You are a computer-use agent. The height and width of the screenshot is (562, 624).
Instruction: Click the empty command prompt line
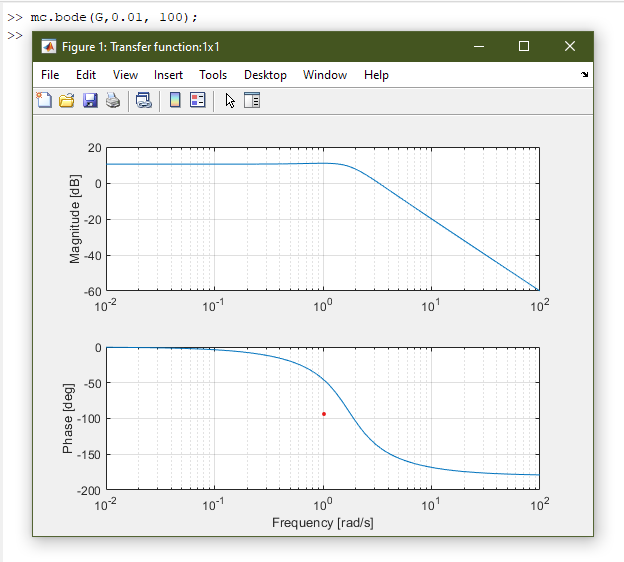pos(15,35)
